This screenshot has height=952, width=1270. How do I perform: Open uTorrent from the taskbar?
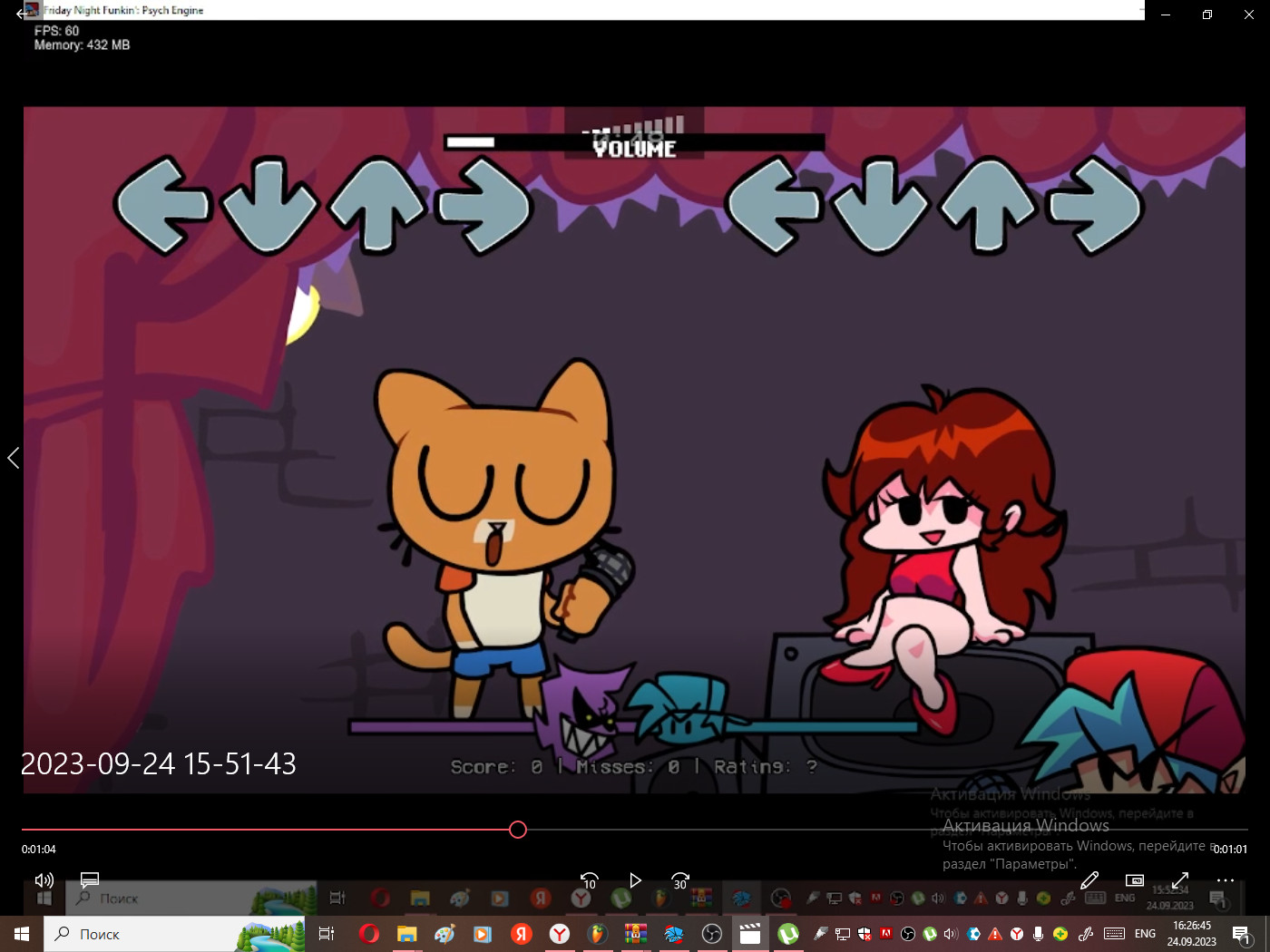(x=788, y=934)
